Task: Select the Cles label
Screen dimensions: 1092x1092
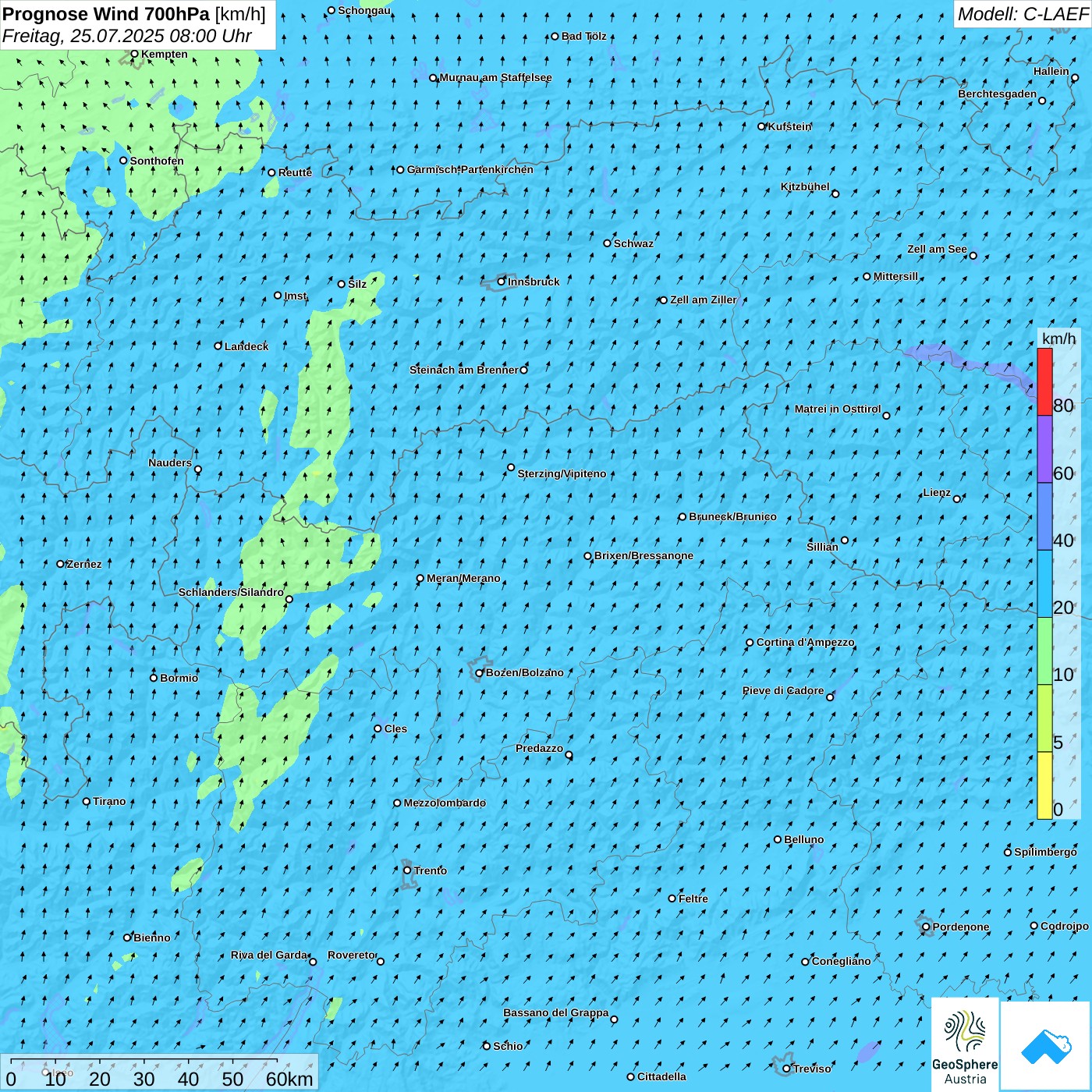Action: pos(395,729)
